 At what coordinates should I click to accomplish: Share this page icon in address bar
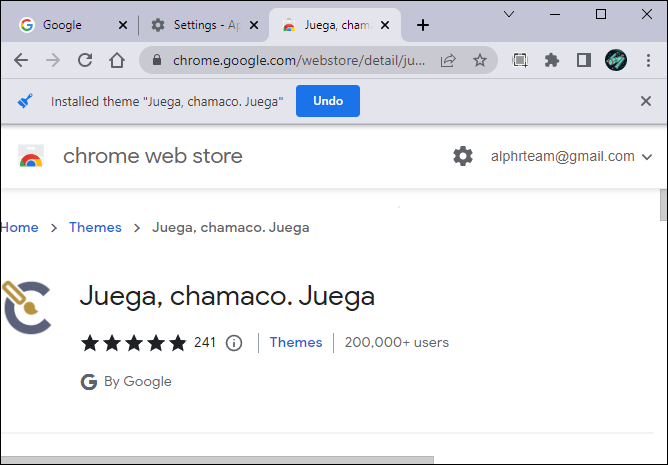(448, 60)
